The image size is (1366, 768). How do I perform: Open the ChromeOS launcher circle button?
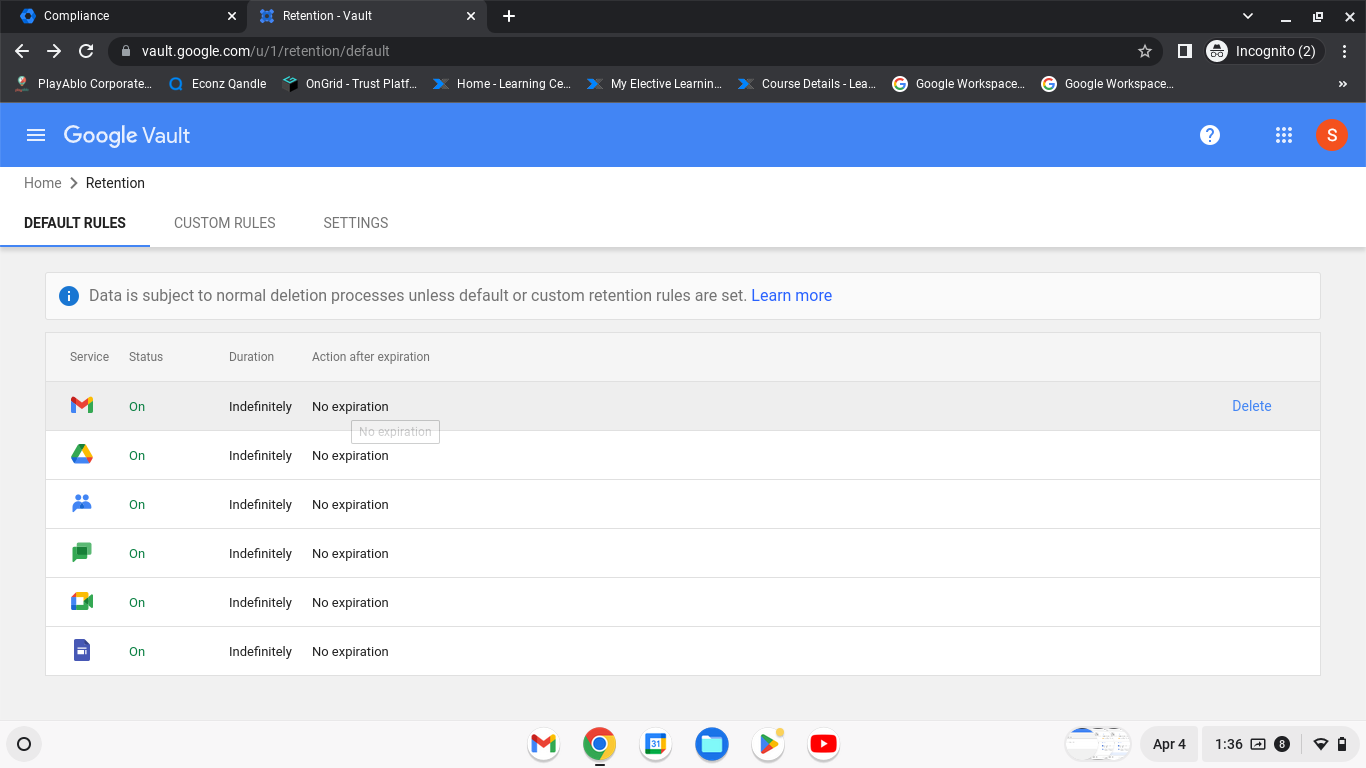(24, 744)
